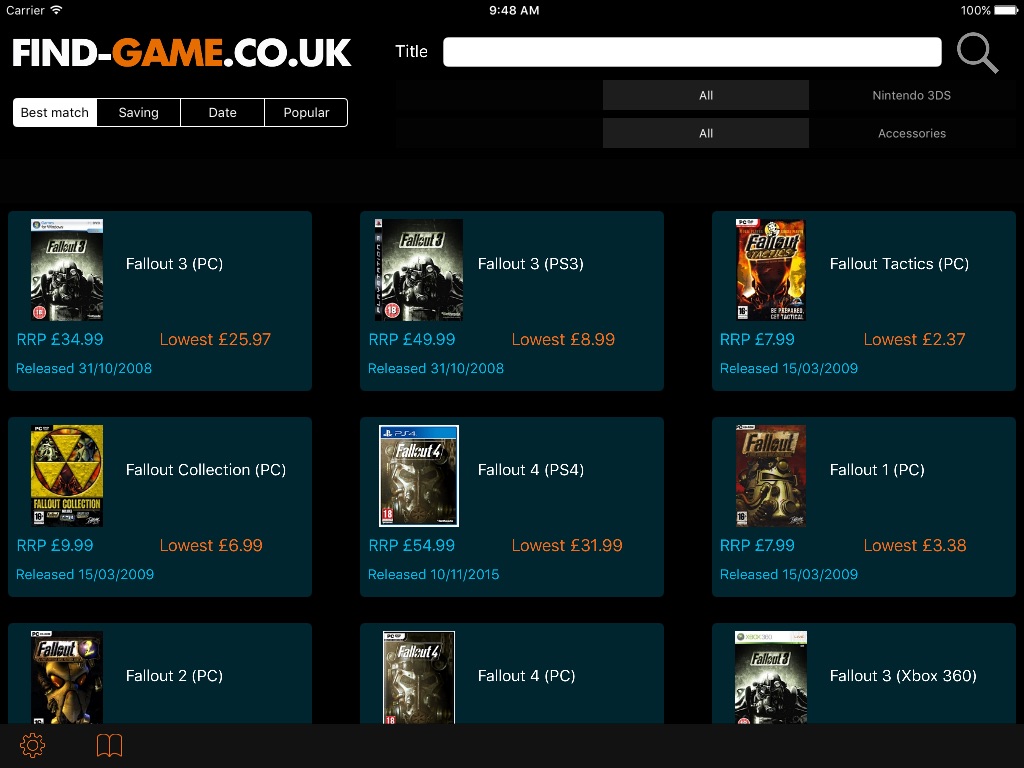The image size is (1024, 768).
Task: Tap the magnifying glass search icon
Action: pos(978,53)
